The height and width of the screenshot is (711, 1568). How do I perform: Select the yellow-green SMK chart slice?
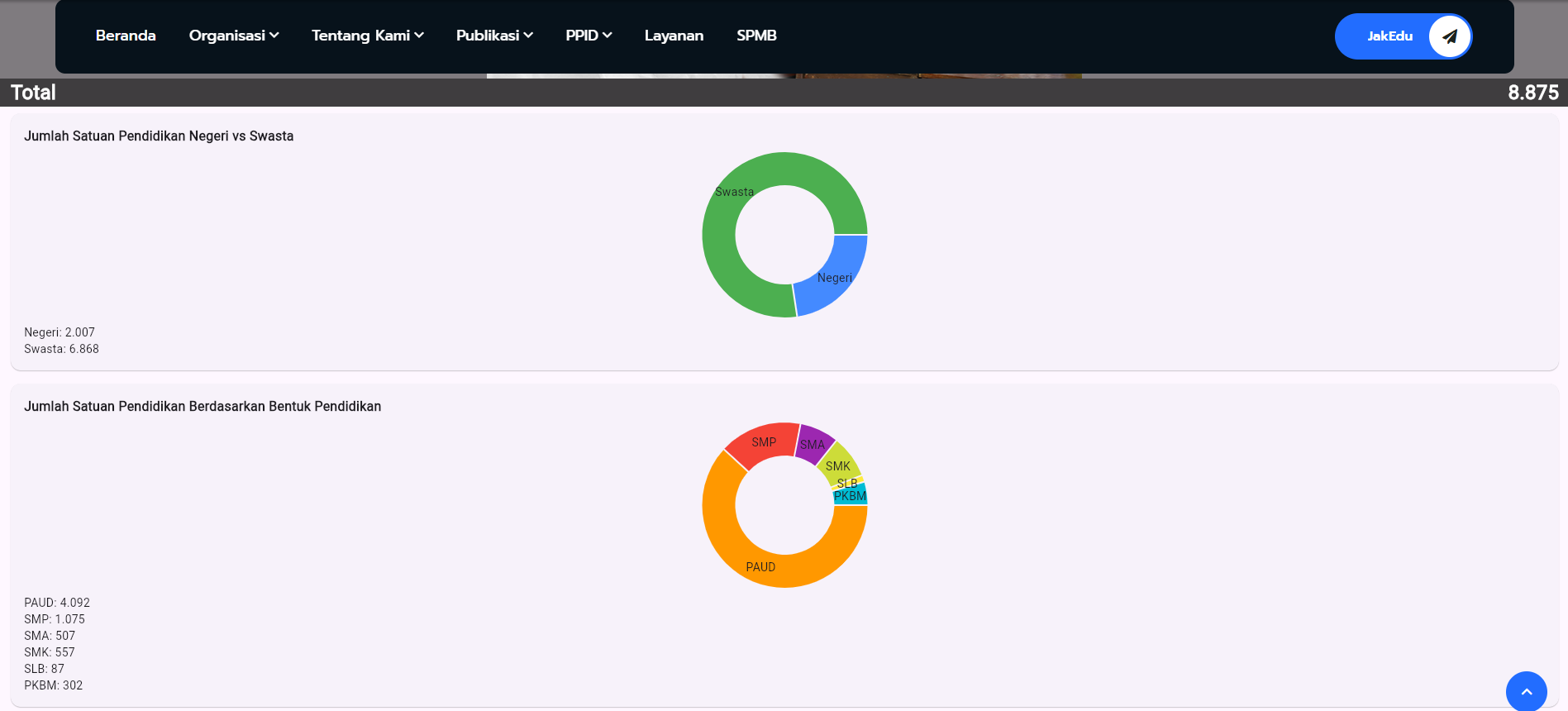[x=841, y=464]
